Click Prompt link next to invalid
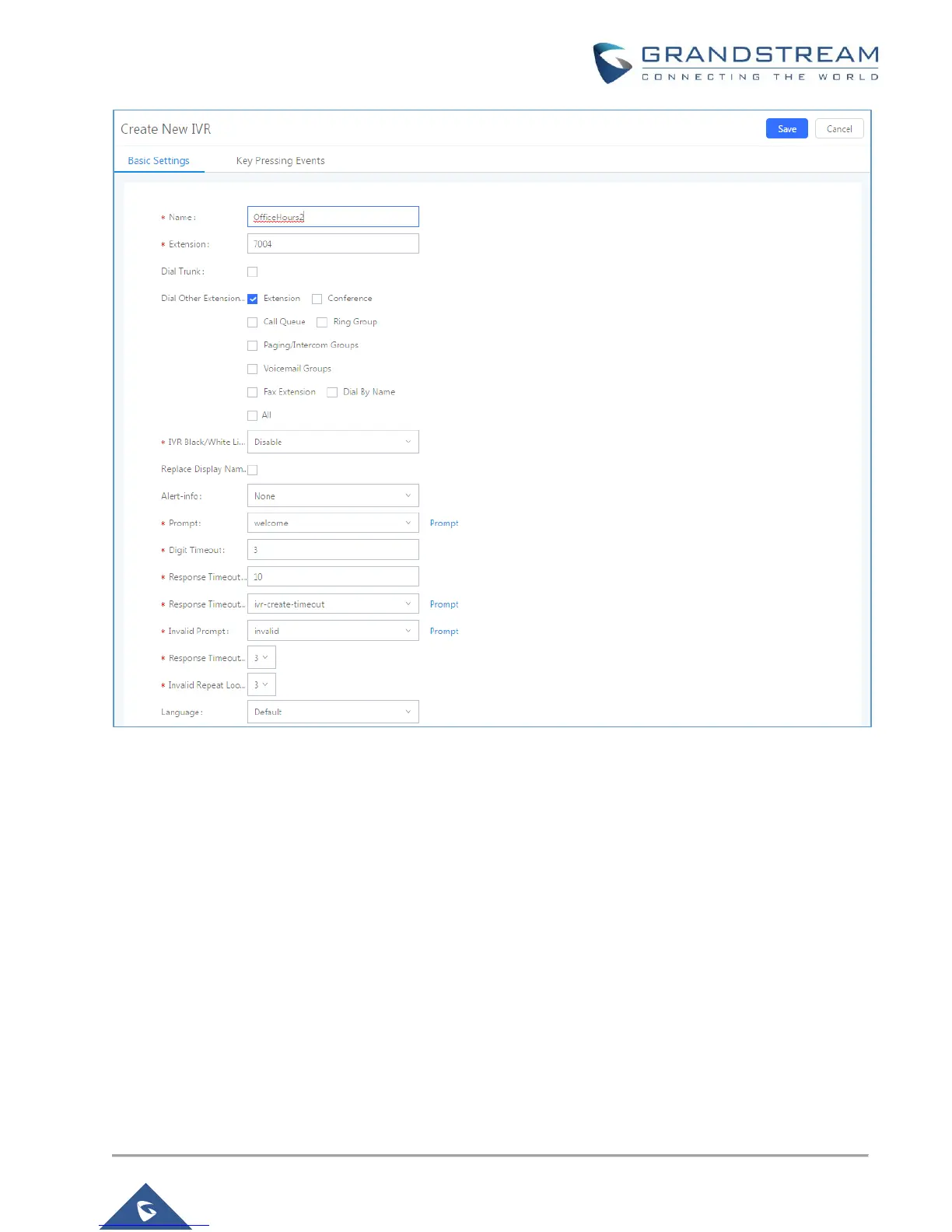952x1232 pixels. coord(444,632)
